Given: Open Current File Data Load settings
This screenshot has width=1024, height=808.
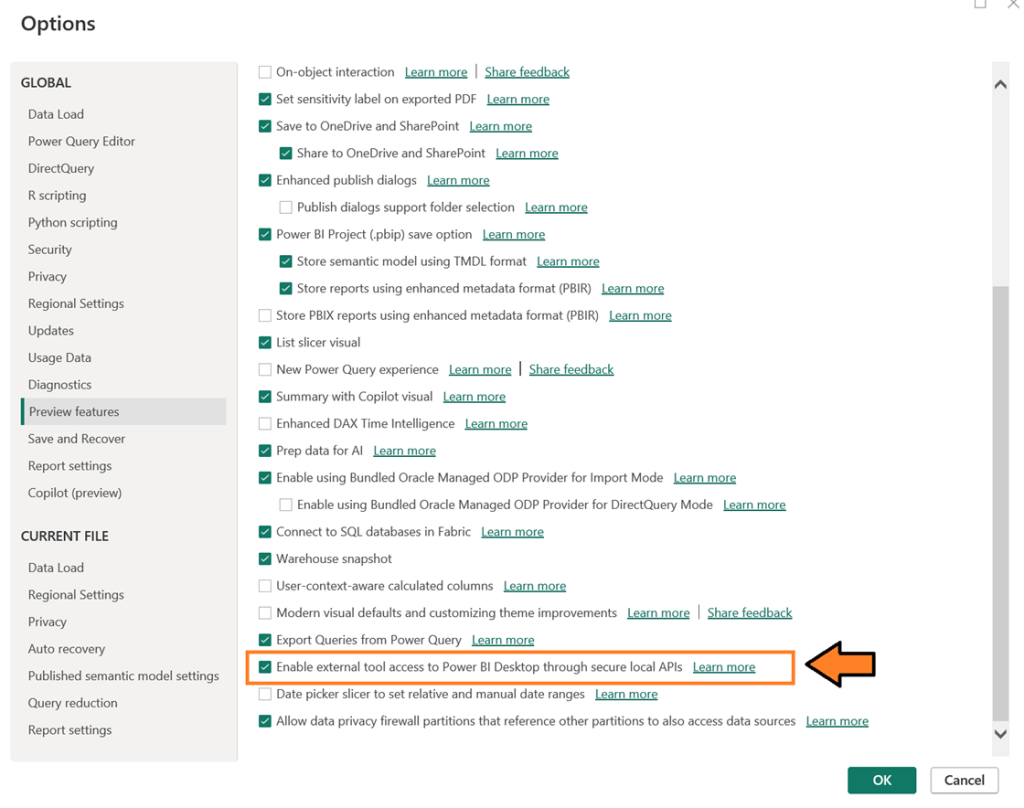Looking at the screenshot, I should 56,568.
